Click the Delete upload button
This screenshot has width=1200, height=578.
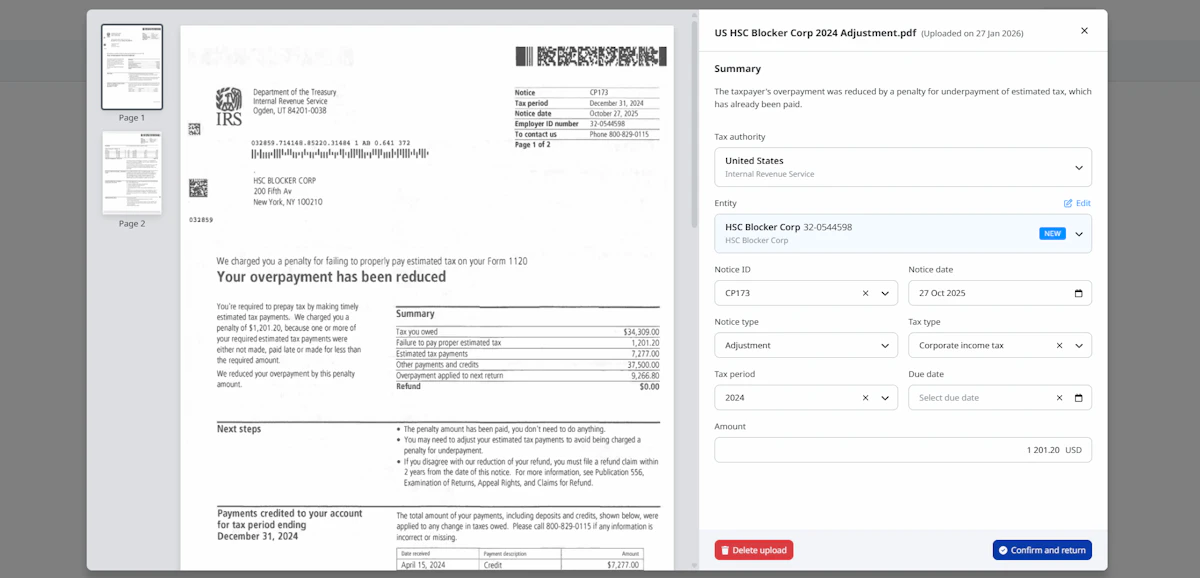(x=754, y=550)
